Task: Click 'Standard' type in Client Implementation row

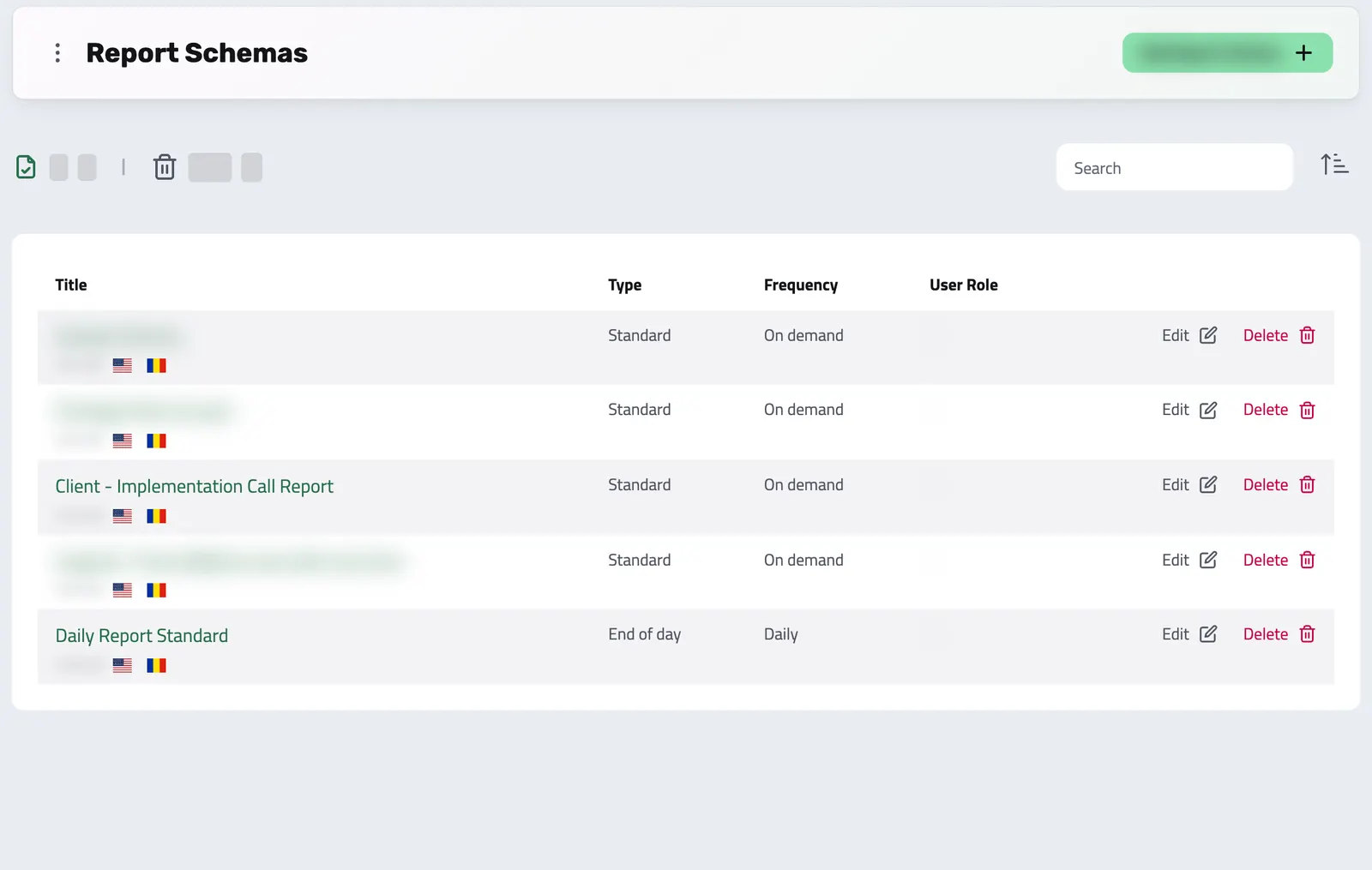Action: point(639,485)
